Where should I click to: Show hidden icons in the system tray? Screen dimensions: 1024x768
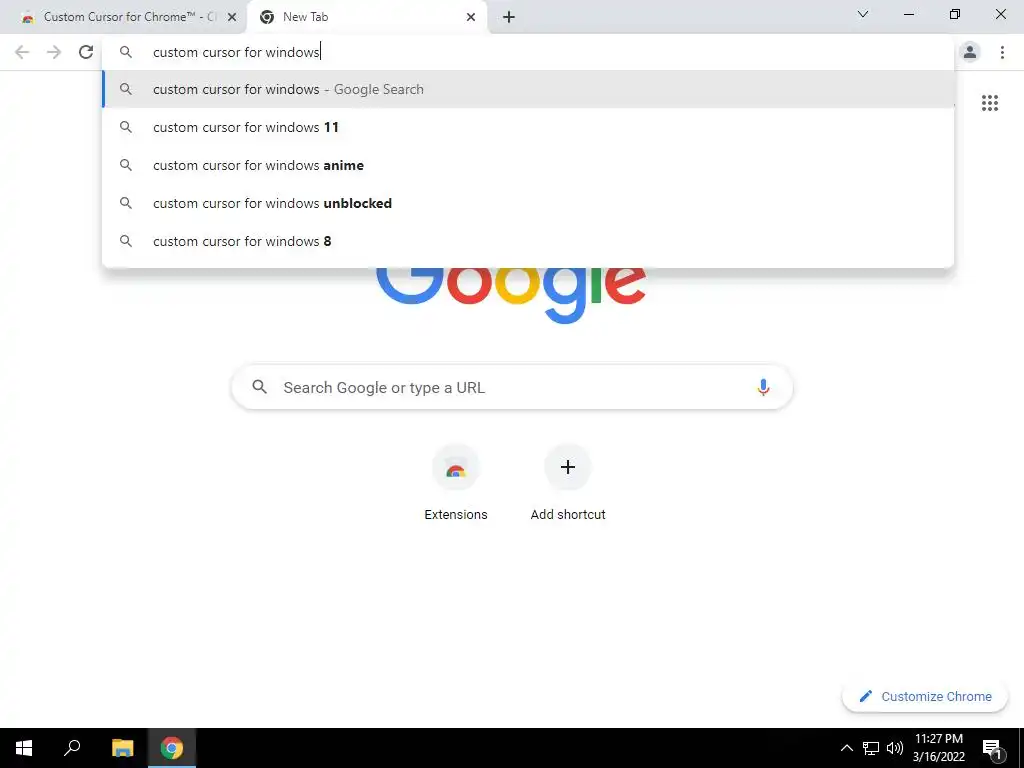(x=846, y=748)
